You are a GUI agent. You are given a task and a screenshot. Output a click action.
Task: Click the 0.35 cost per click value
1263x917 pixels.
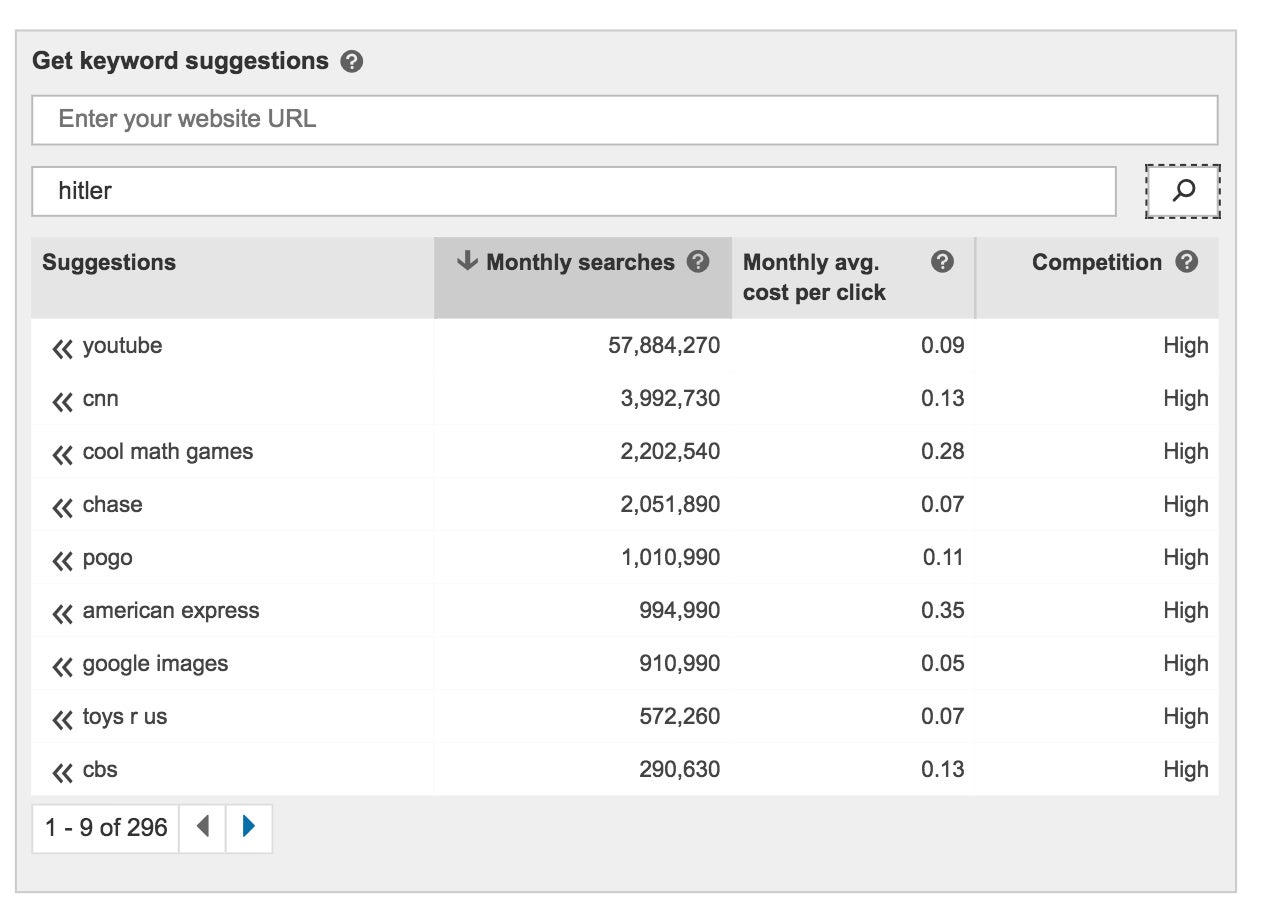click(943, 611)
